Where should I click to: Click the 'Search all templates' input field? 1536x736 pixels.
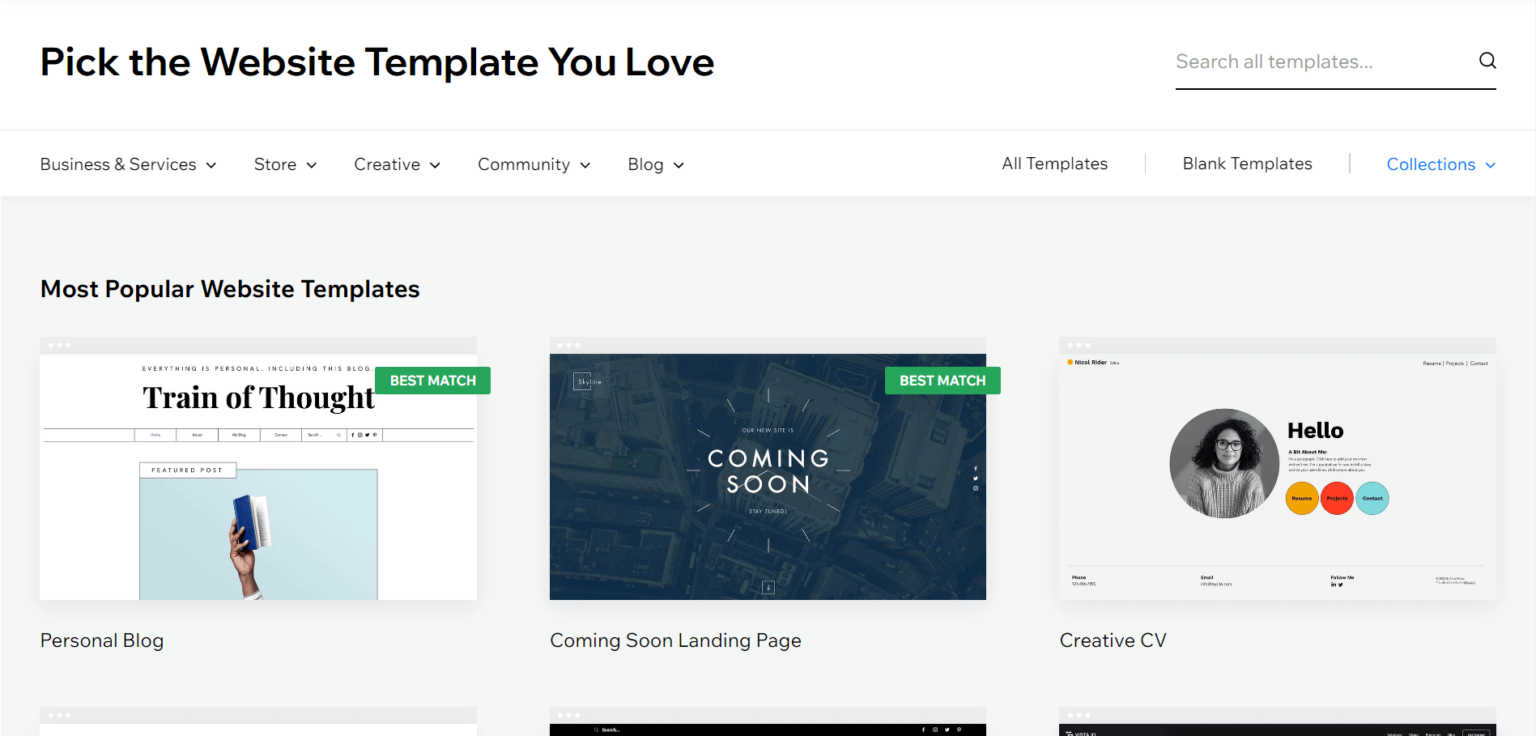pyautogui.click(x=1300, y=61)
